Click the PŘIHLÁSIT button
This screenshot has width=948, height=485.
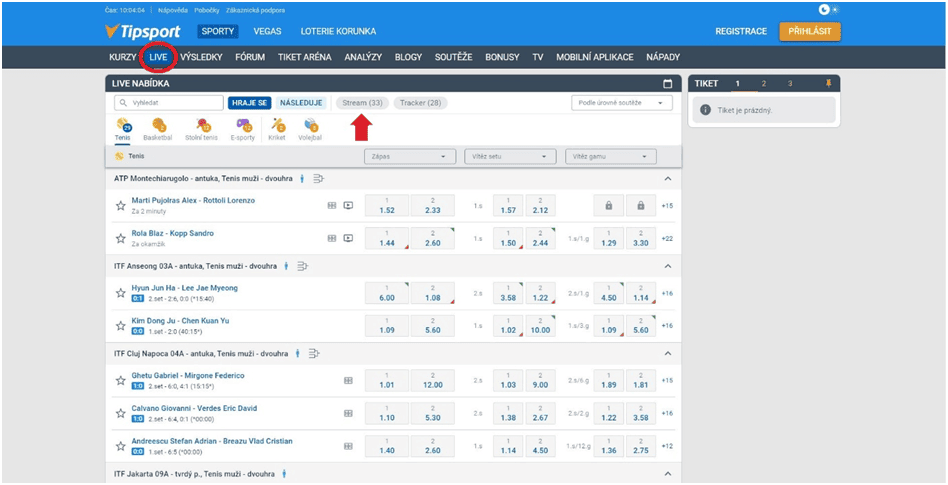click(x=810, y=31)
